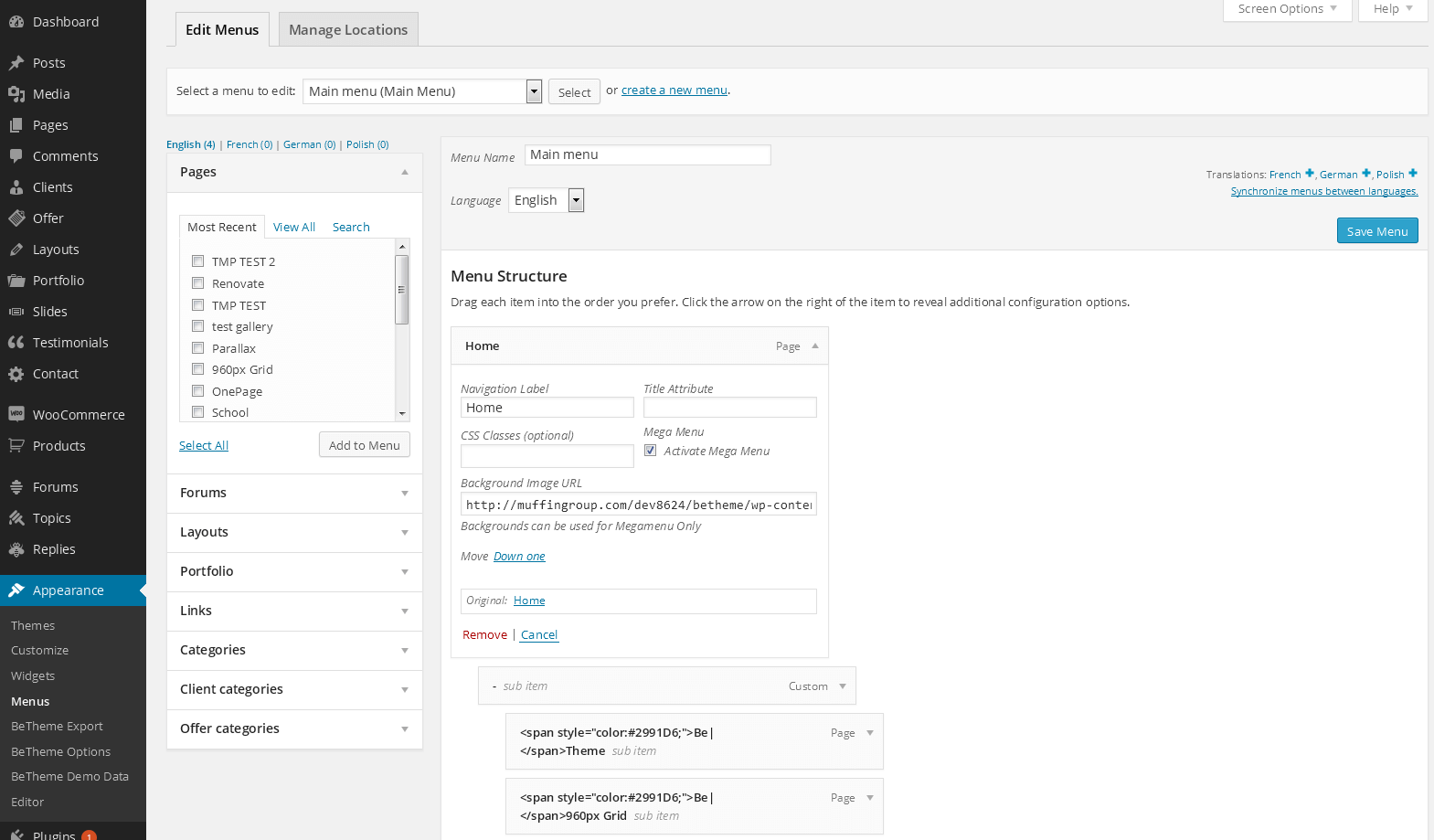Click the Testimonials quote icon

pos(16,343)
